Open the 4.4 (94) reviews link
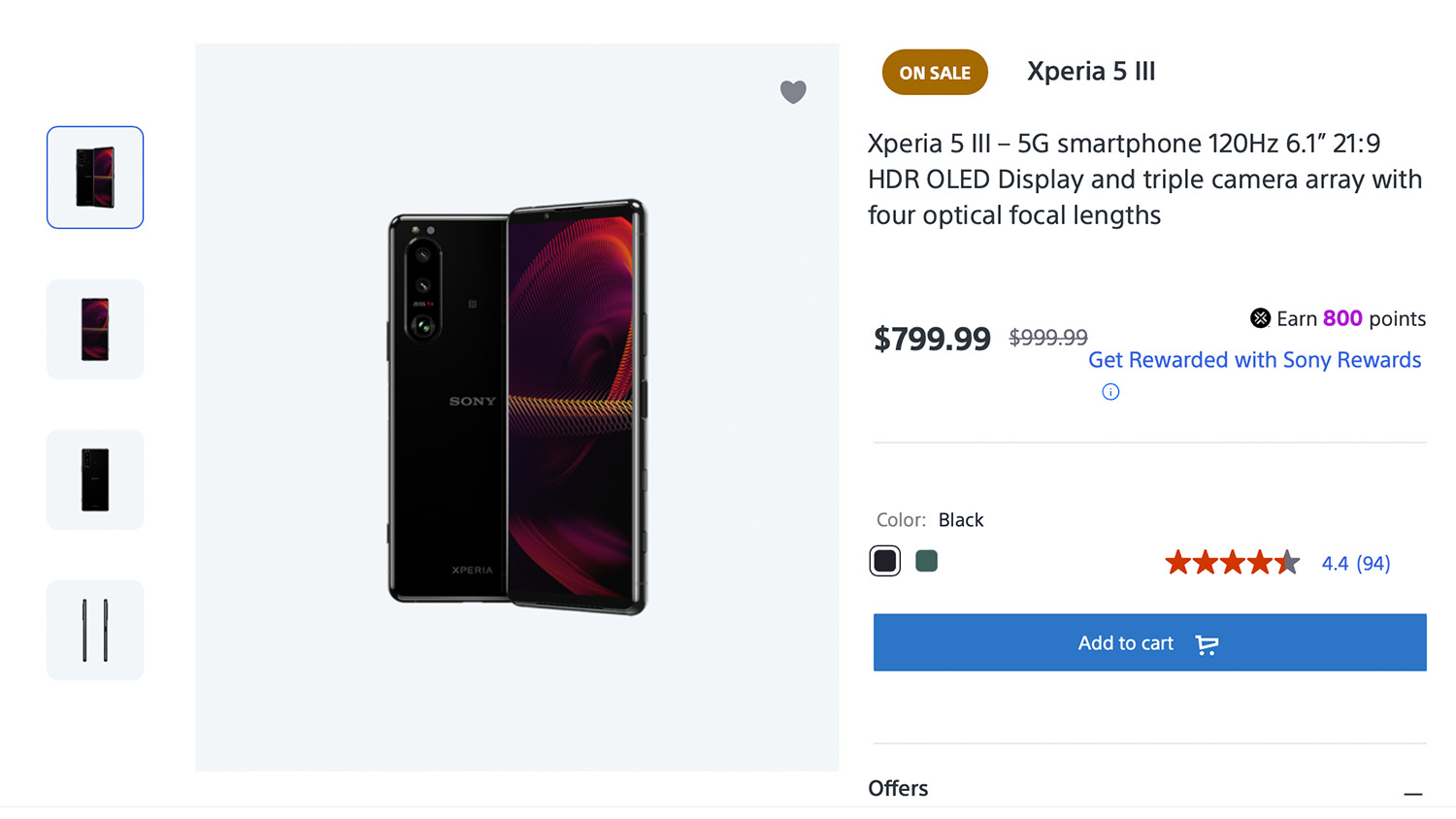 (1355, 563)
